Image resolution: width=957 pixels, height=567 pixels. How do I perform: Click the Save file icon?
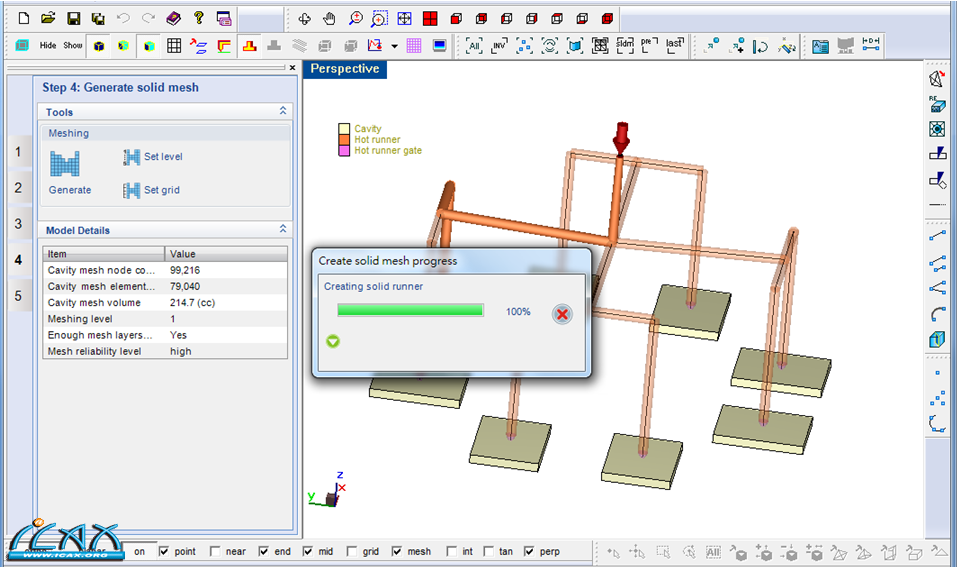click(x=73, y=18)
